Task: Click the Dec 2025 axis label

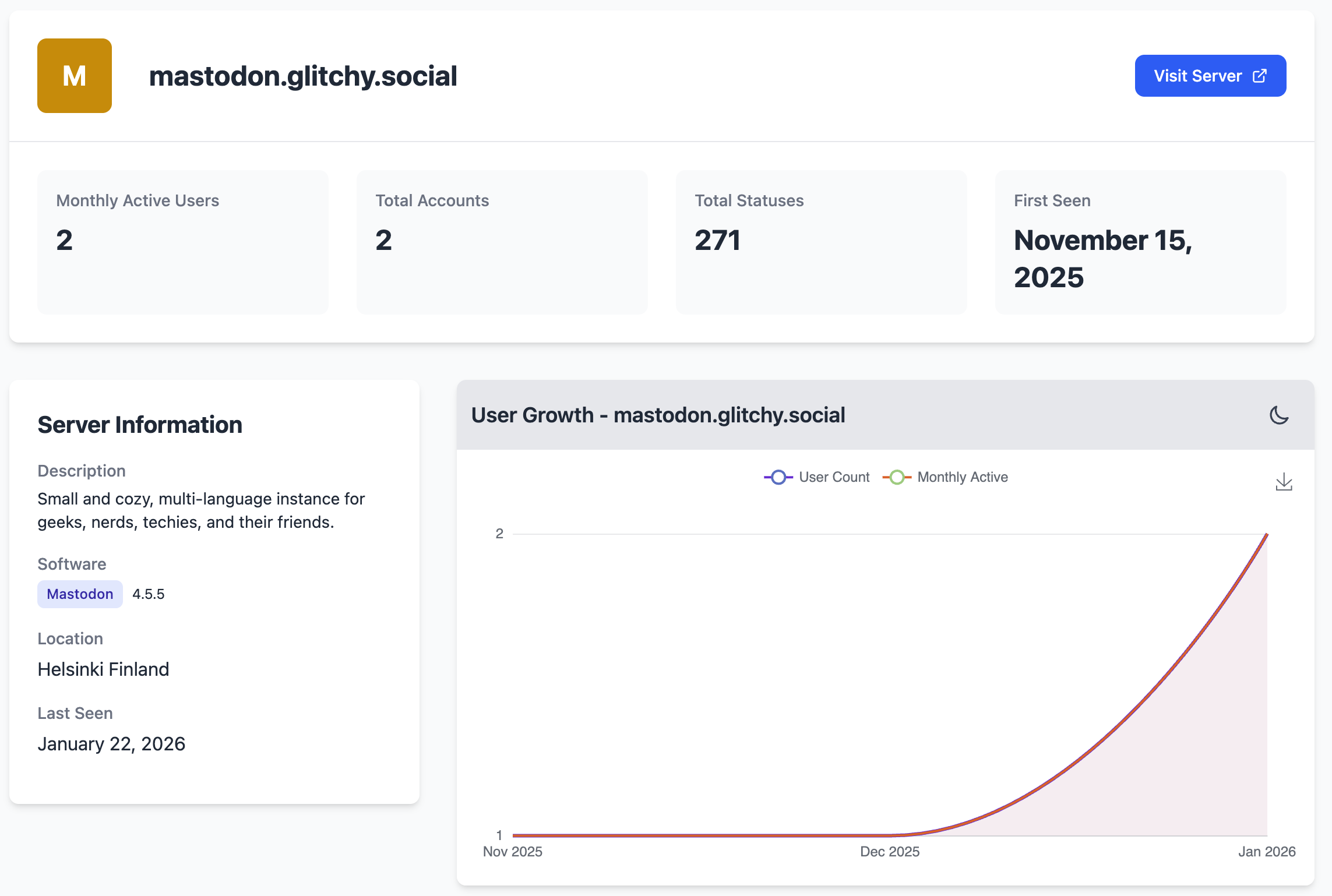Action: (x=890, y=852)
